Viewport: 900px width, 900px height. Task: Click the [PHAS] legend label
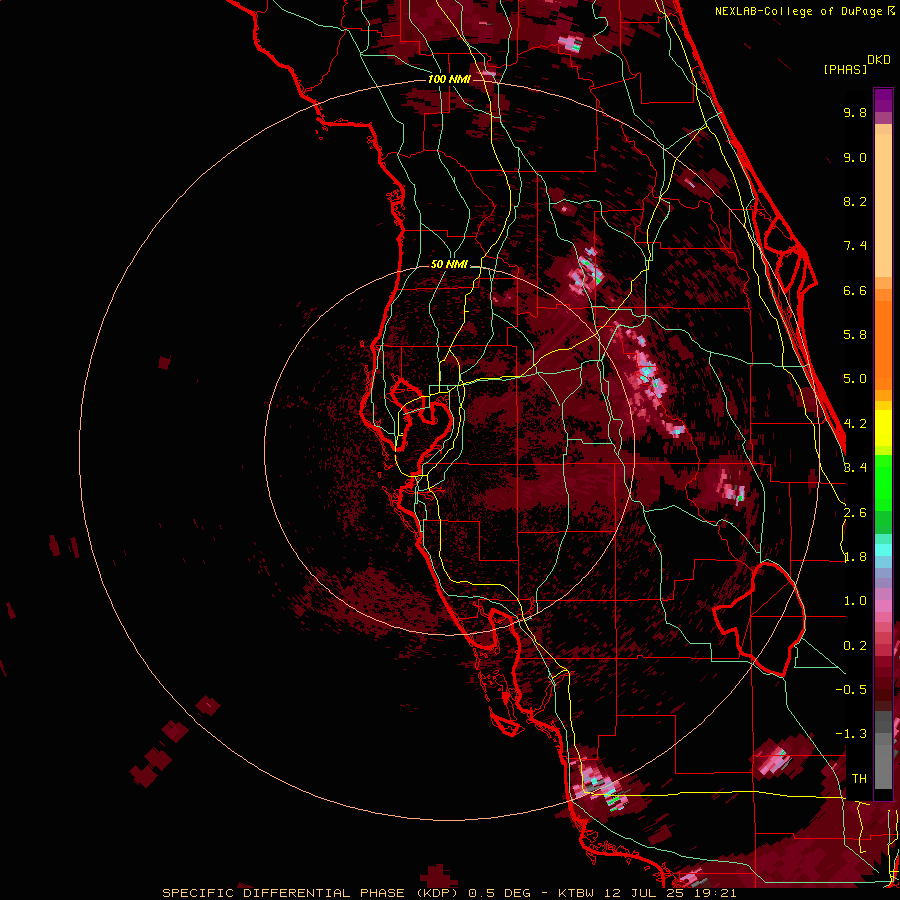(x=845, y=70)
